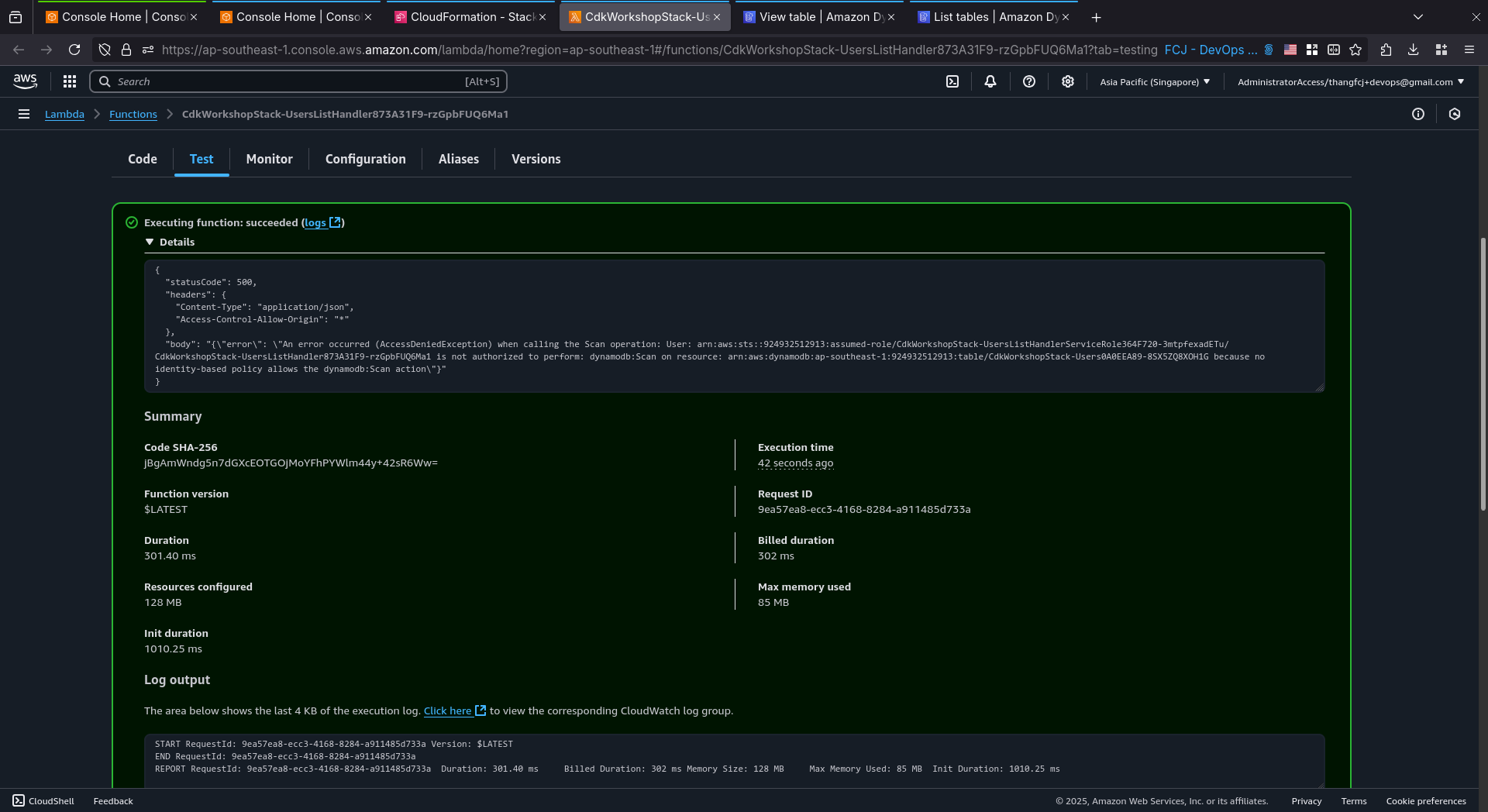Viewport: 1488px width, 812px height.
Task: Open CloudShell in the footer
Action: tap(43, 801)
